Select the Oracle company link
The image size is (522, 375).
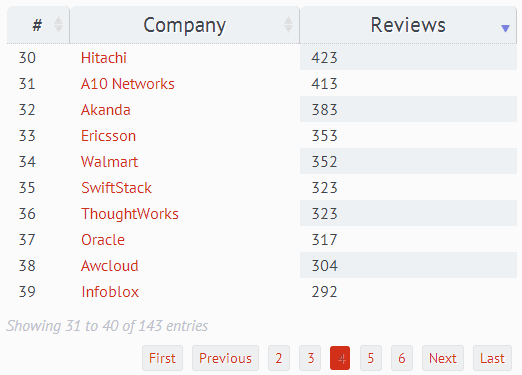tap(103, 240)
